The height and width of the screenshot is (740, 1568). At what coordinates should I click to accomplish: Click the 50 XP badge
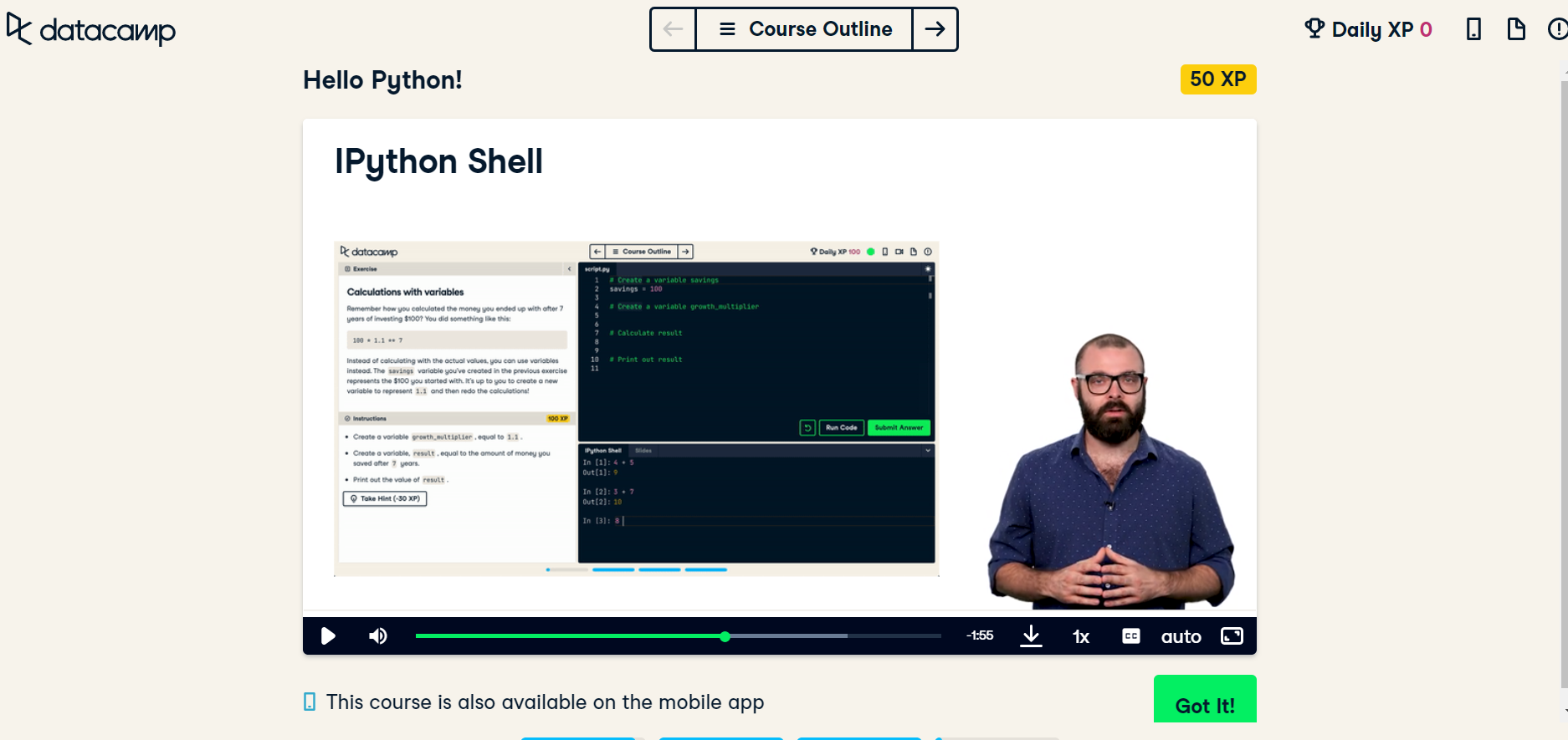[1218, 79]
